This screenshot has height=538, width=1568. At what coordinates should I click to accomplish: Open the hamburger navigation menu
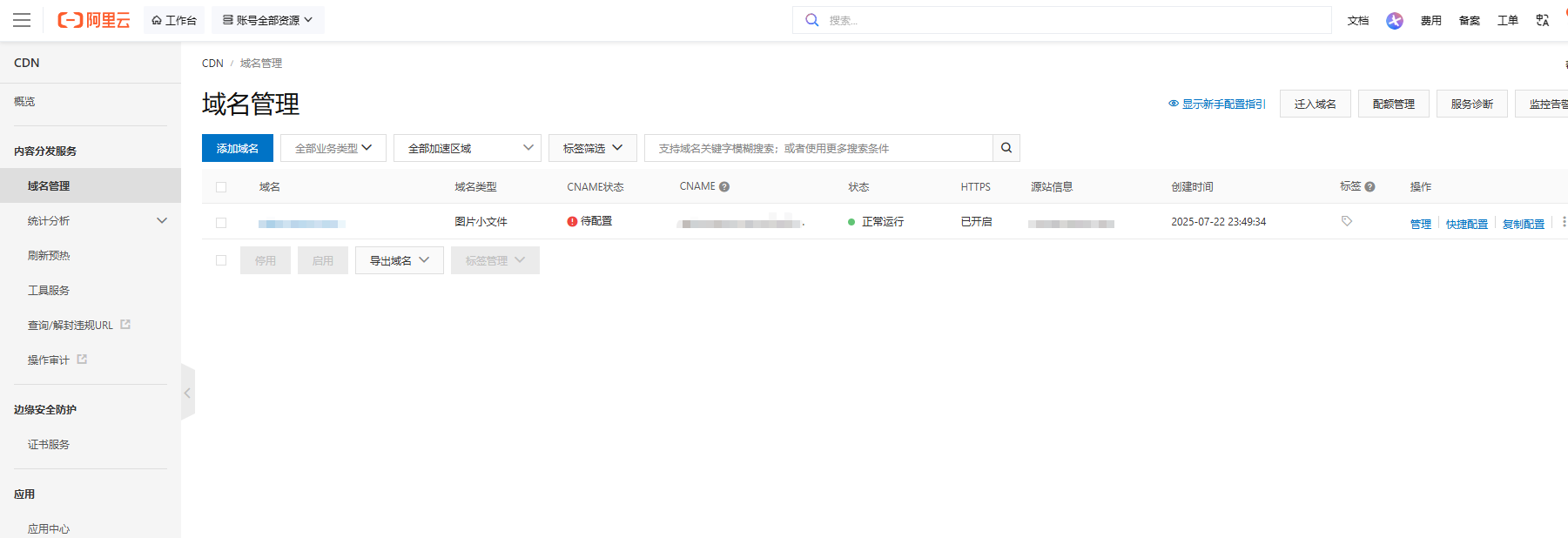tap(22, 20)
